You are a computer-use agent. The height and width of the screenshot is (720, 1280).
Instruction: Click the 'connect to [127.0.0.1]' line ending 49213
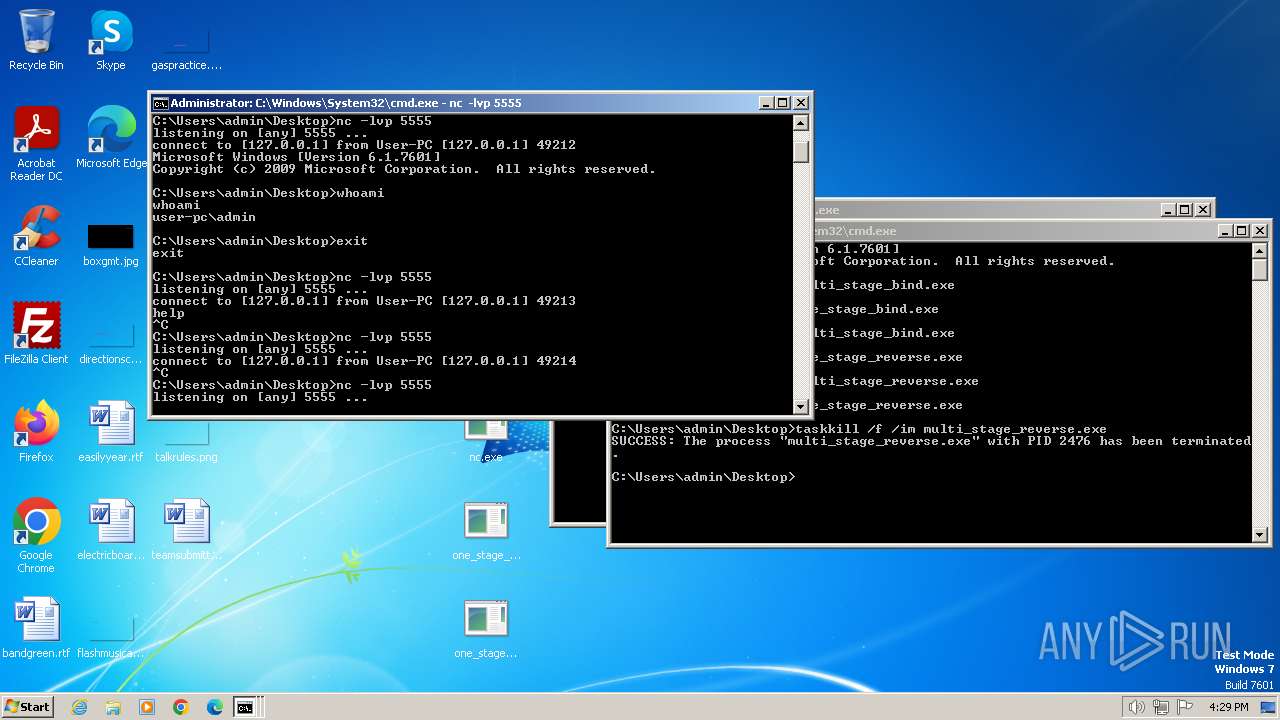[364, 301]
